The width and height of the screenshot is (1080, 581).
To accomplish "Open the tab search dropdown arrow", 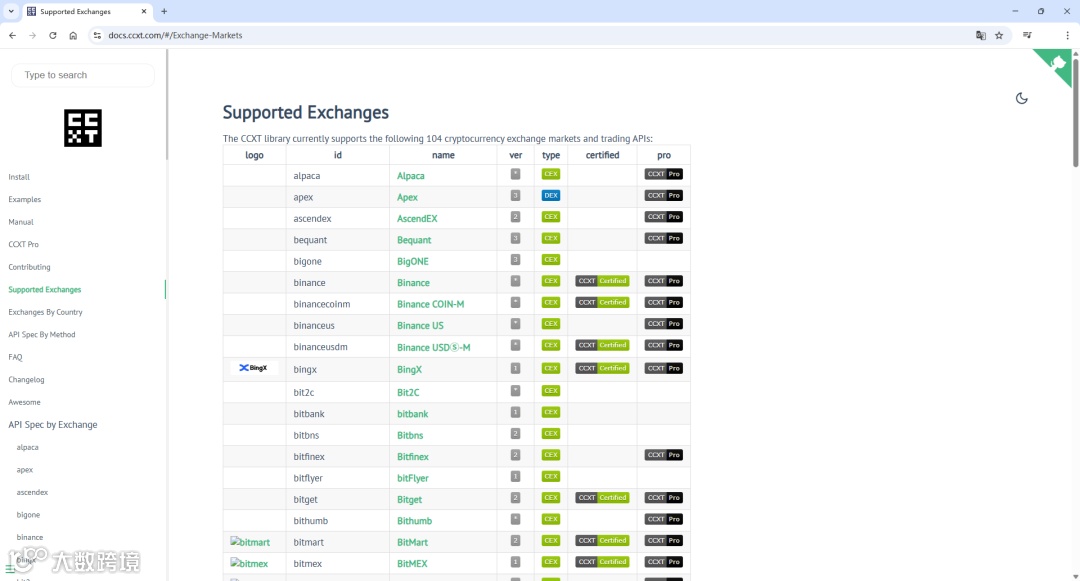I will coord(11,11).
